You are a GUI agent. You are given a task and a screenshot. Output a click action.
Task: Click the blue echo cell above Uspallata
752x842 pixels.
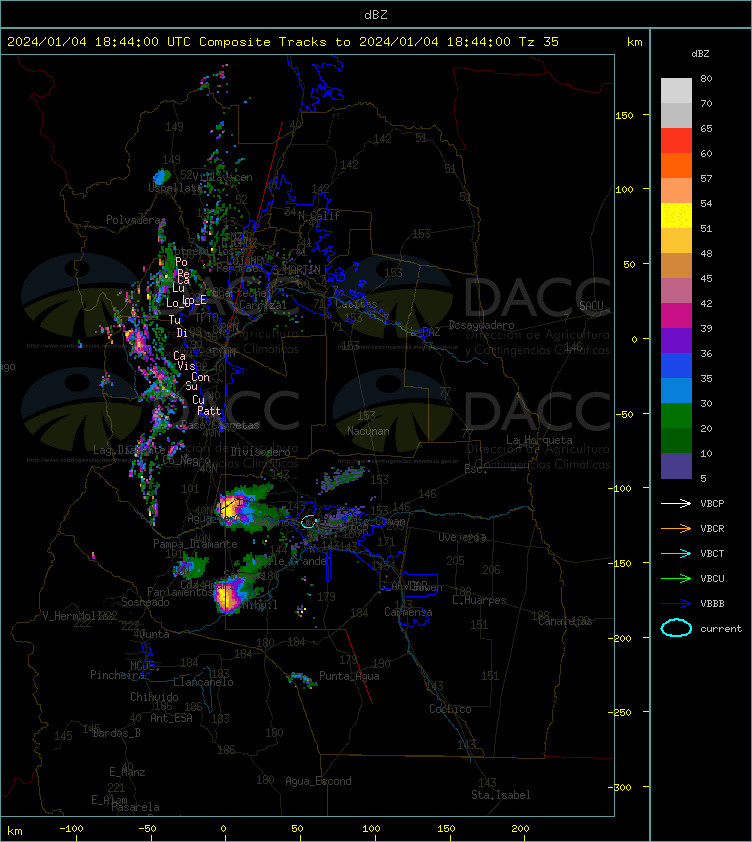161,177
